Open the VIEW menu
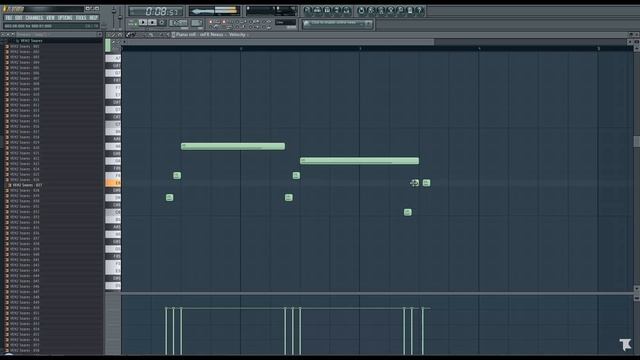 [x=50, y=18]
